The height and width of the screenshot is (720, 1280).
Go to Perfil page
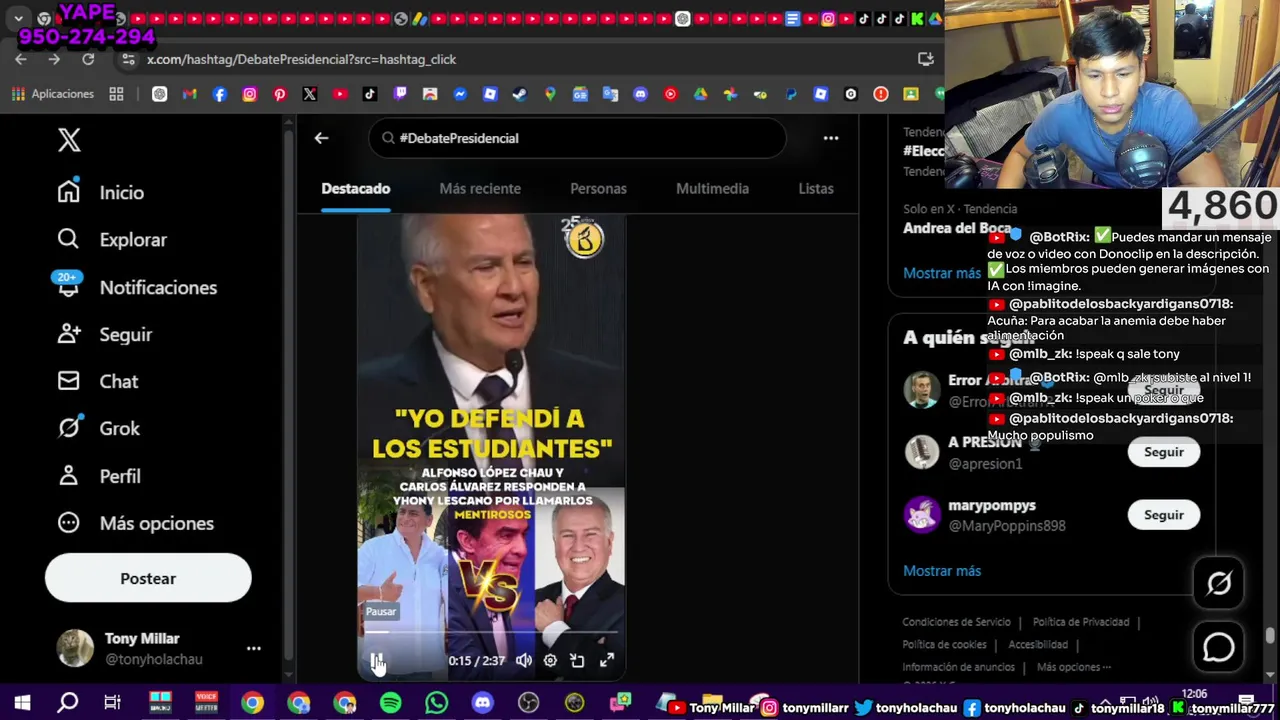(x=99, y=476)
